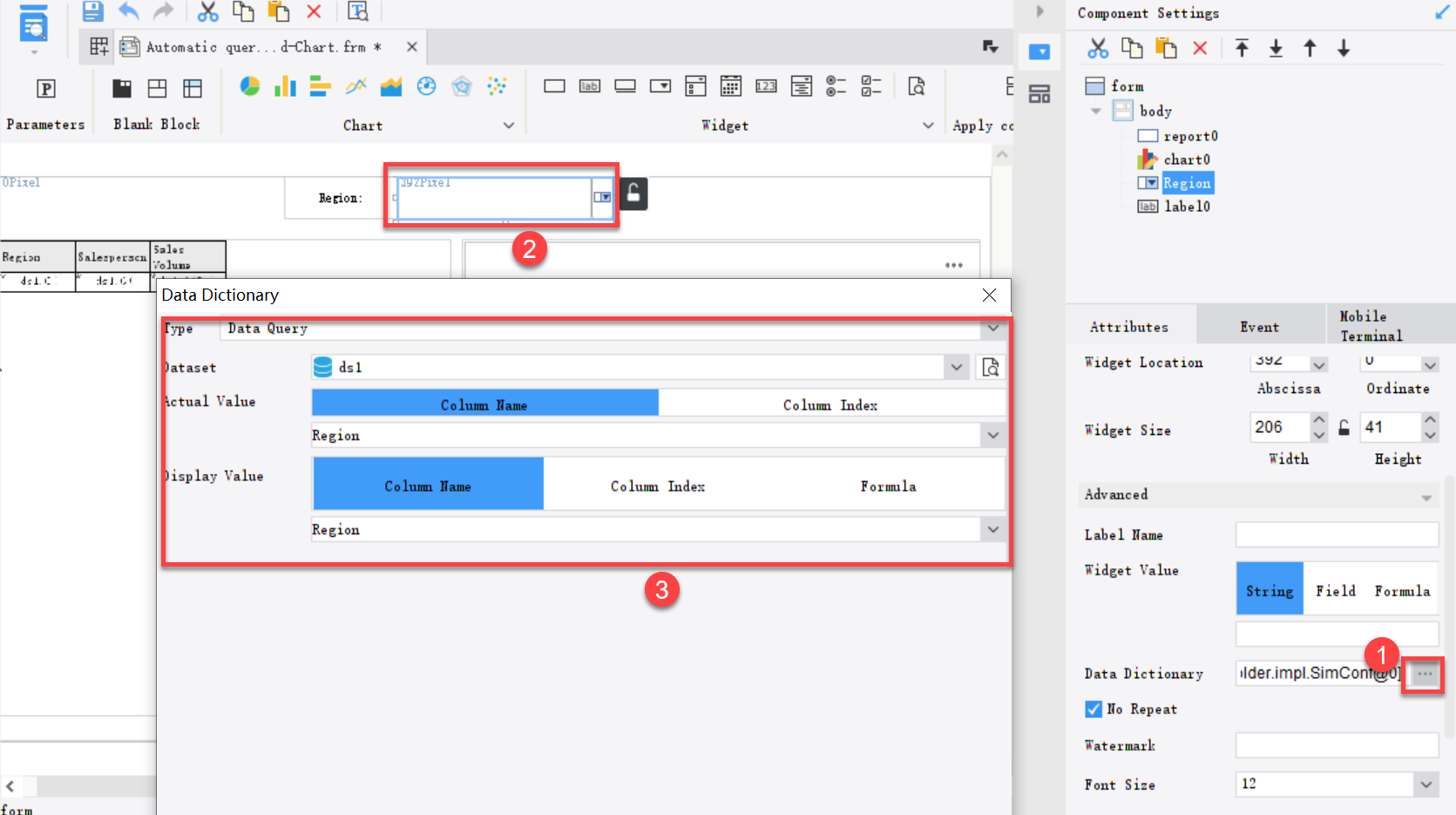The image size is (1456, 815).
Task: Expand the Chart group dropdown arrow
Action: 509,126
